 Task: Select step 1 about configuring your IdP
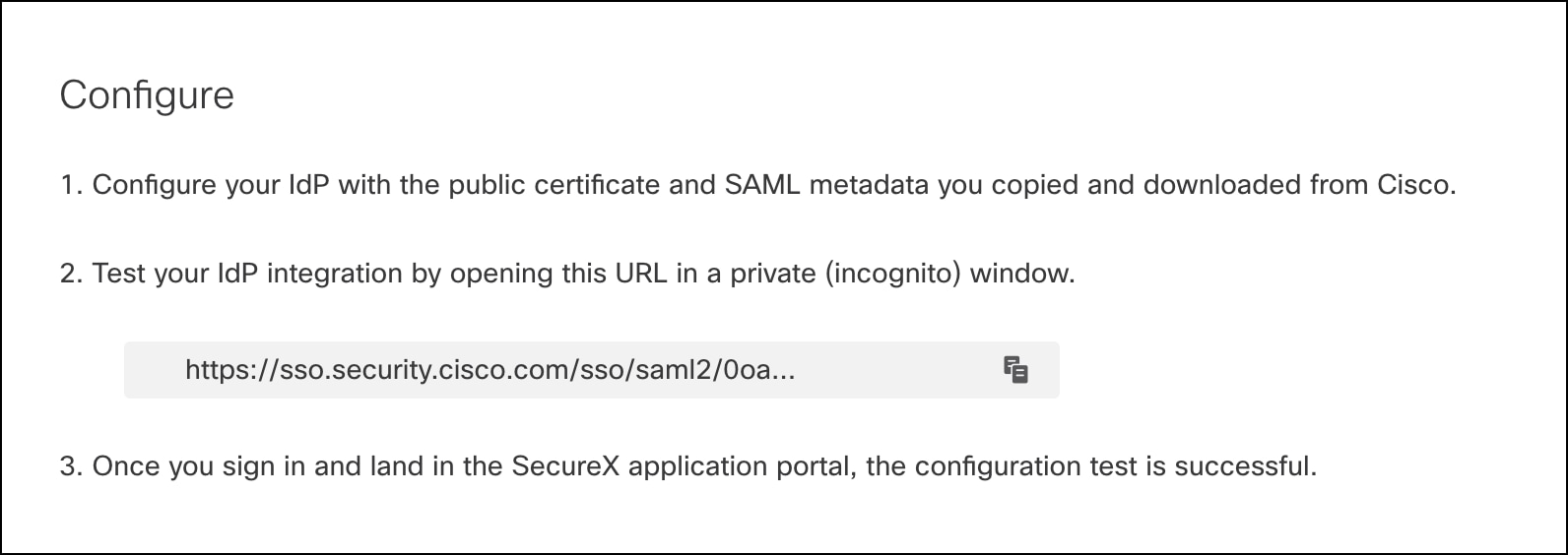click(757, 185)
